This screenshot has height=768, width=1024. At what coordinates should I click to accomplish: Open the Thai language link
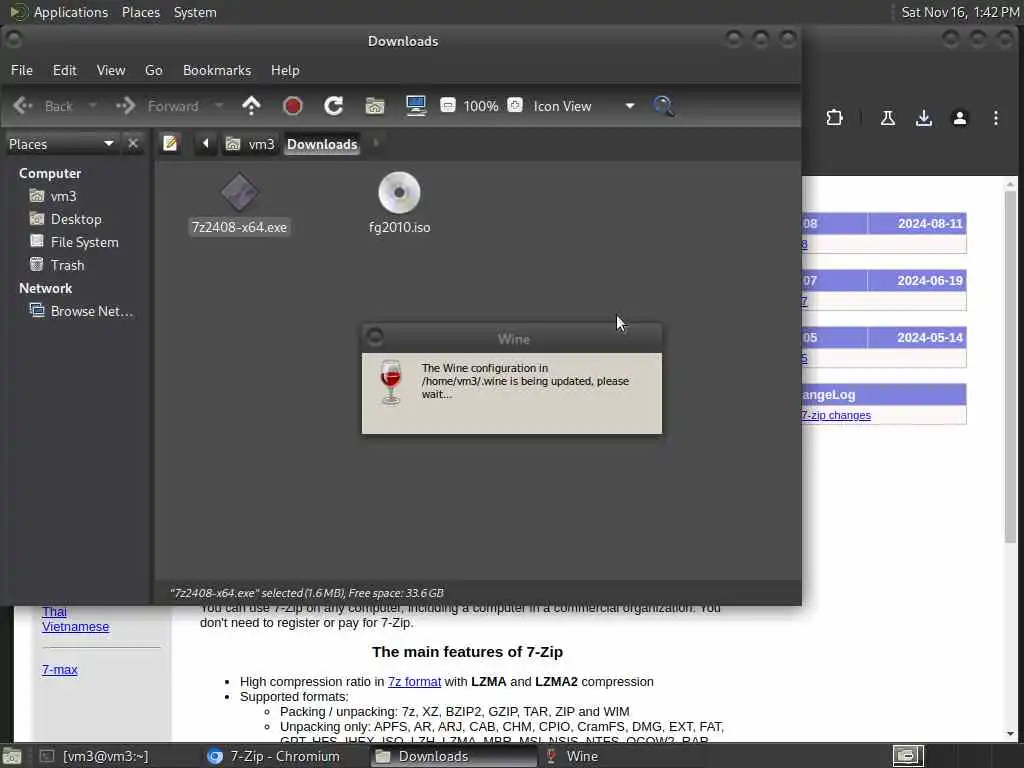54,611
